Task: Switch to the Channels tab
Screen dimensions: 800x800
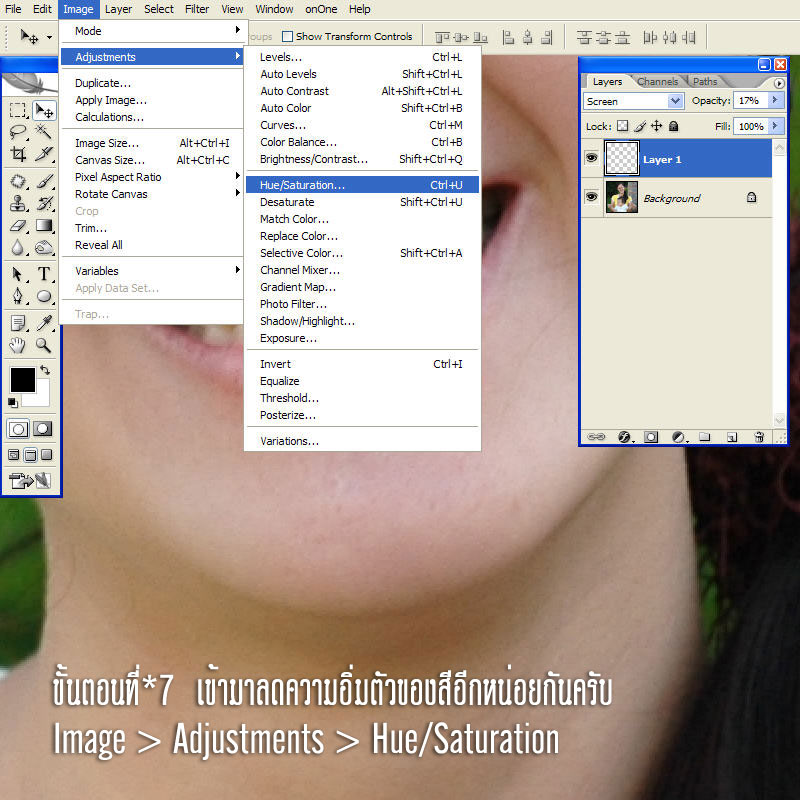Action: [x=658, y=82]
